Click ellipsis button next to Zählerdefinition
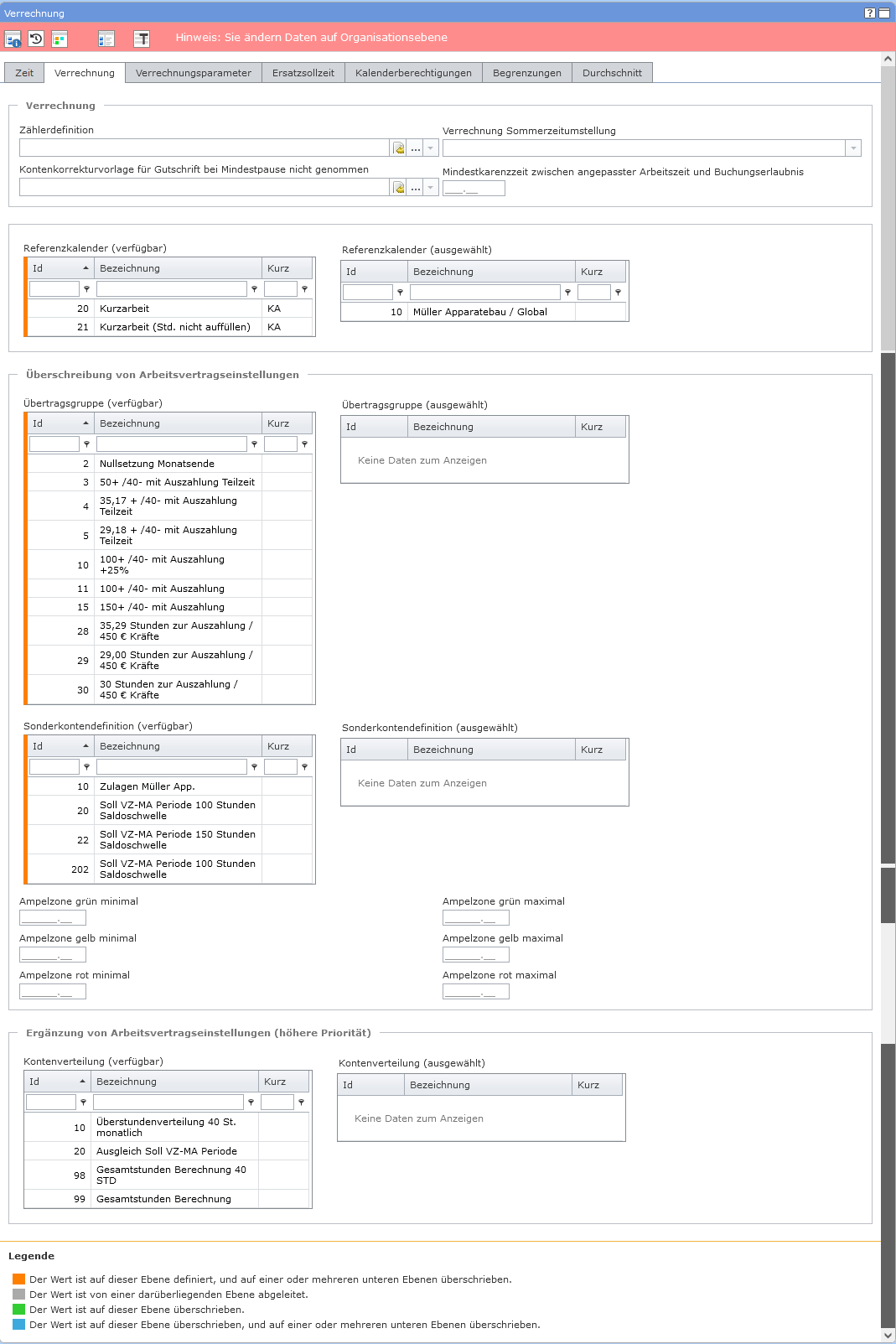This screenshot has width=896, height=1344. pos(416,148)
